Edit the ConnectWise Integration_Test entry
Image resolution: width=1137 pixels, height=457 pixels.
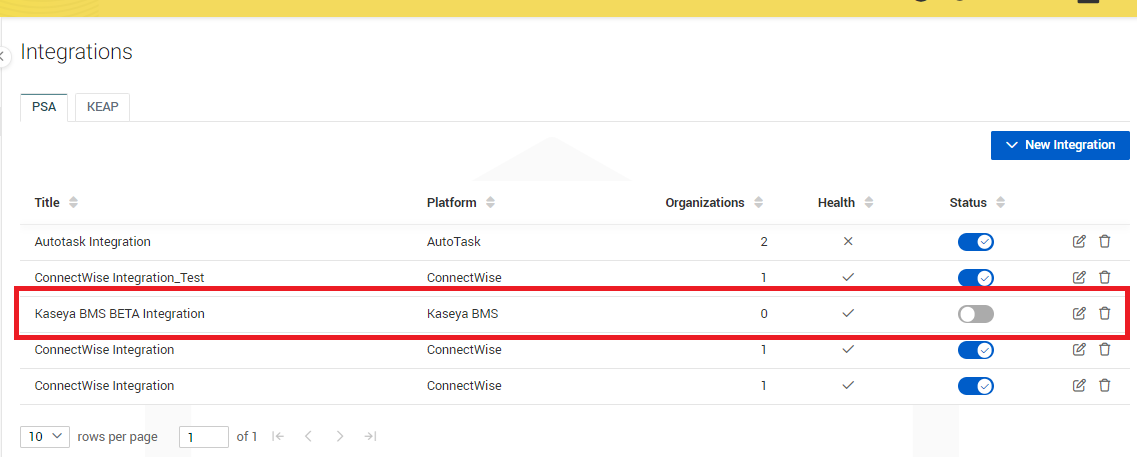click(x=1079, y=277)
